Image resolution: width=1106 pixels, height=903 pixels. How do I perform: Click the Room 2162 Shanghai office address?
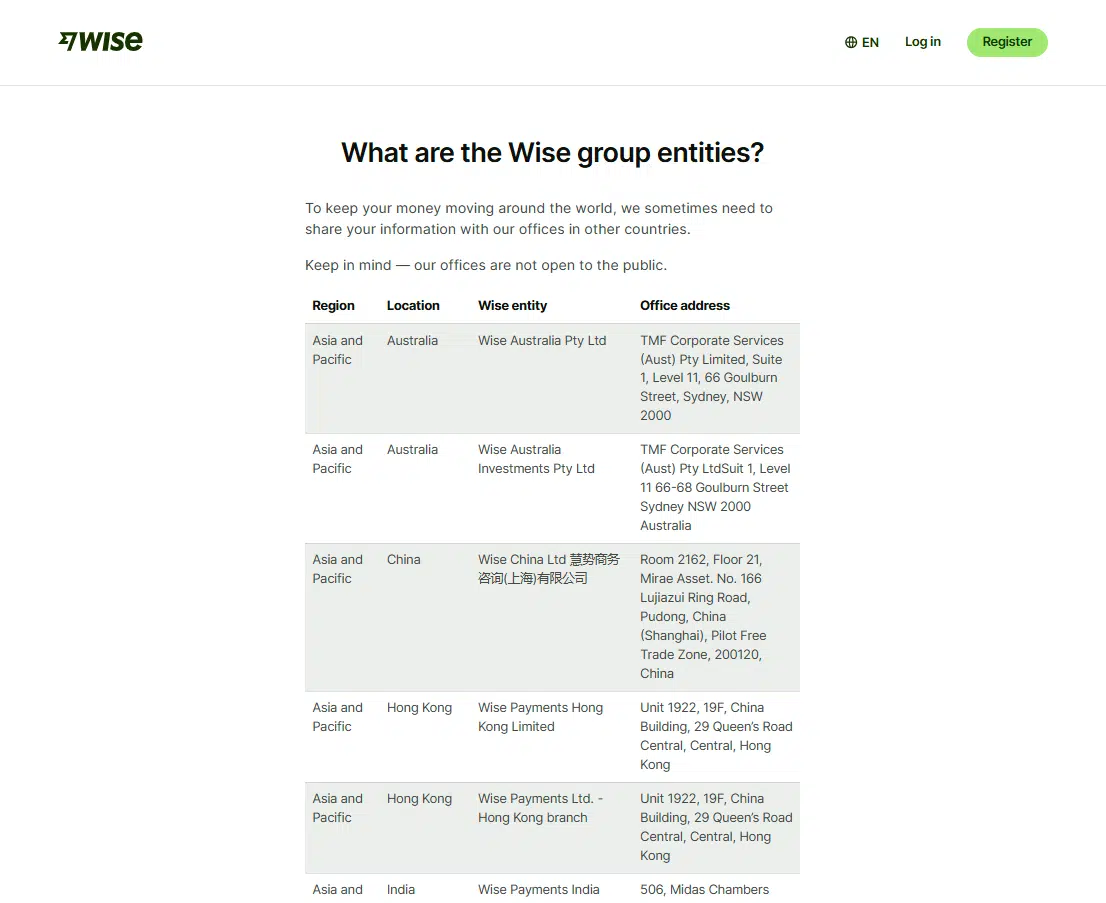703,616
